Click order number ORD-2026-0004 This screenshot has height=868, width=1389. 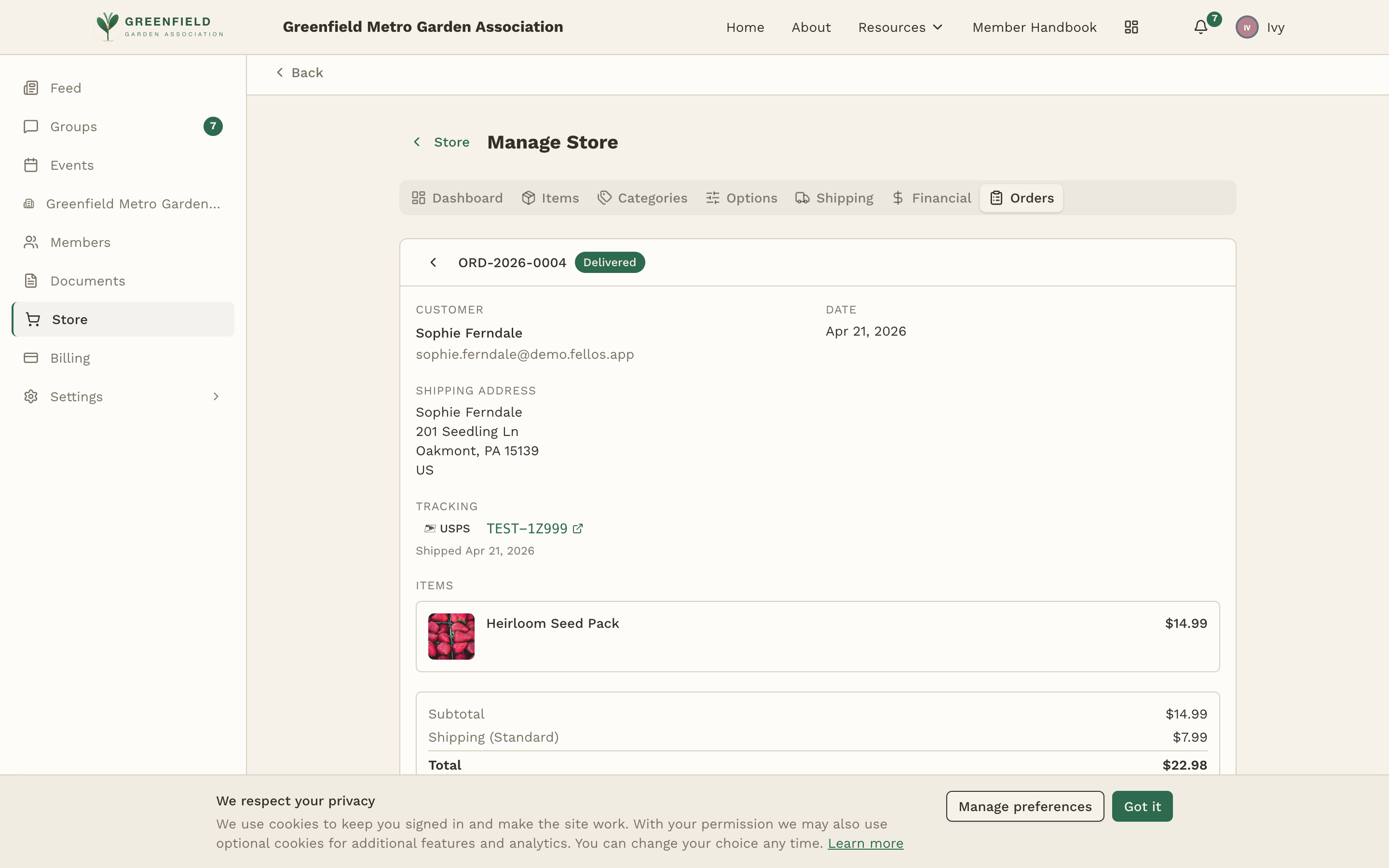[x=512, y=262]
